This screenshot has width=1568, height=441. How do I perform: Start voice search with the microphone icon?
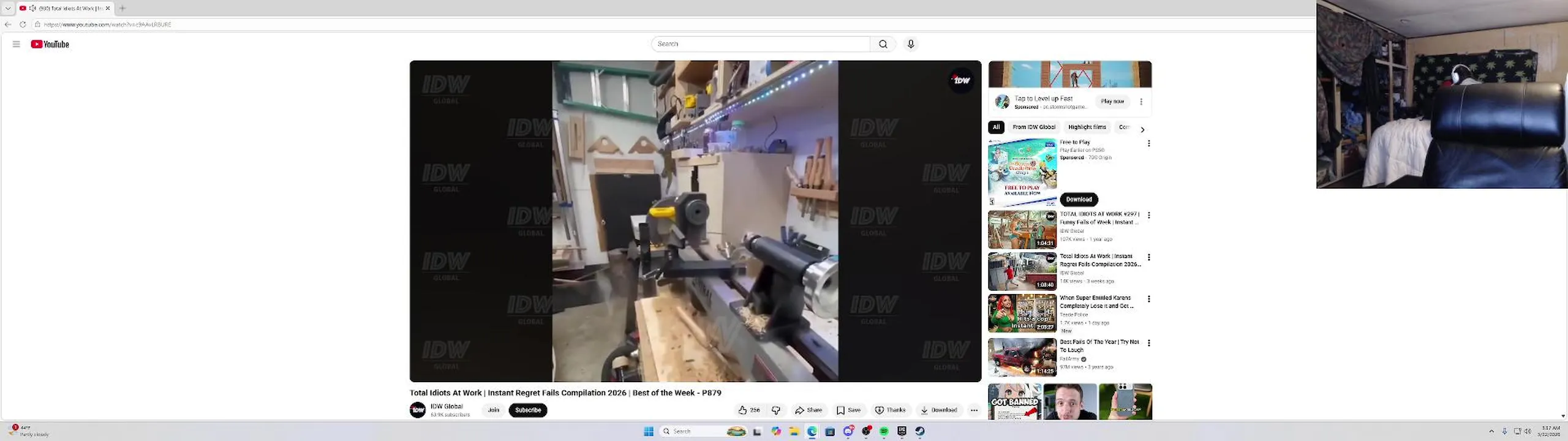(911, 44)
